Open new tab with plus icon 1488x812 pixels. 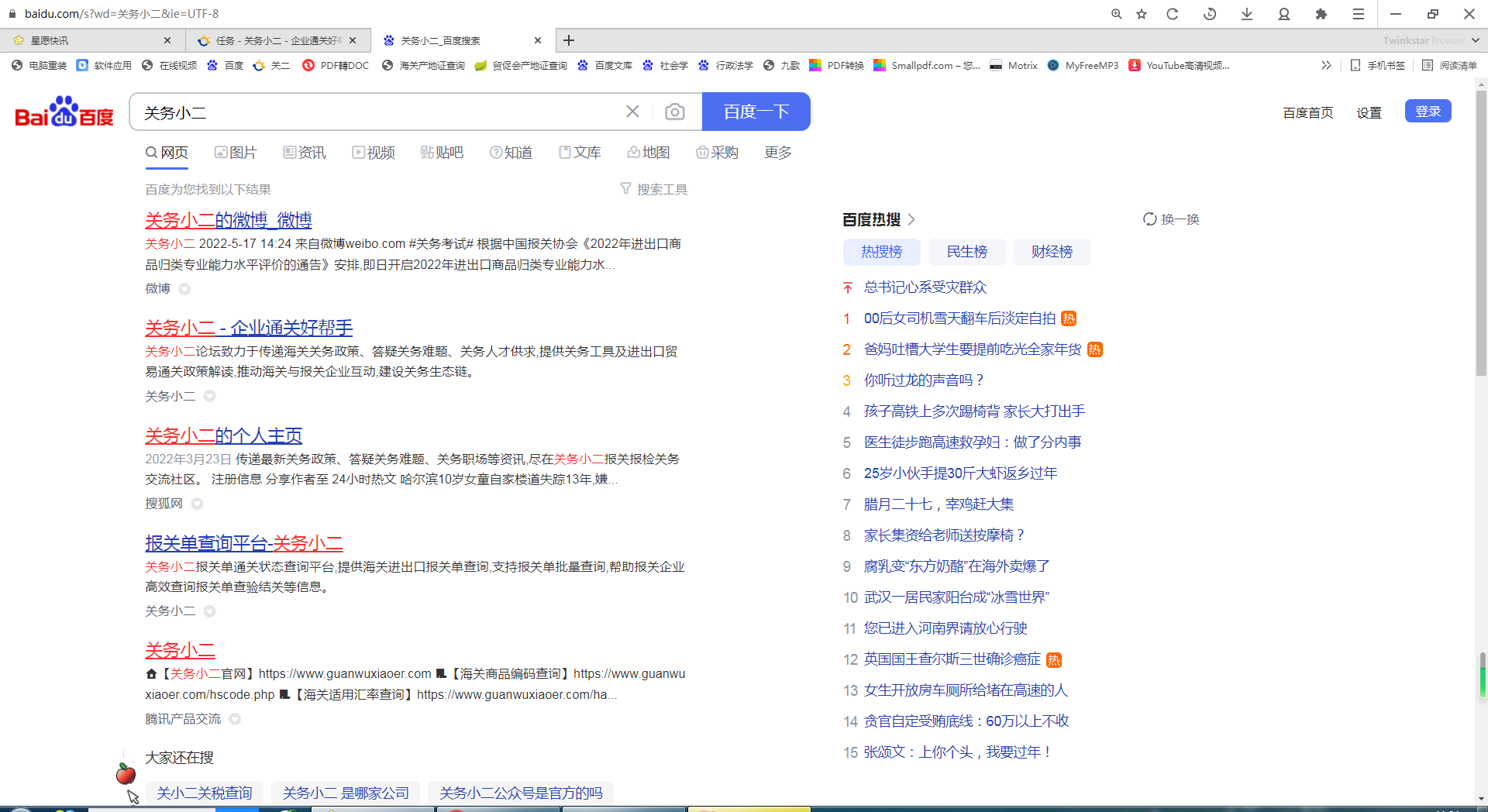(569, 40)
